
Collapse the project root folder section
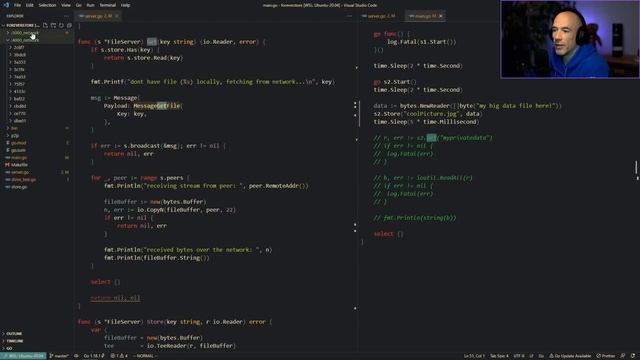click(20, 25)
